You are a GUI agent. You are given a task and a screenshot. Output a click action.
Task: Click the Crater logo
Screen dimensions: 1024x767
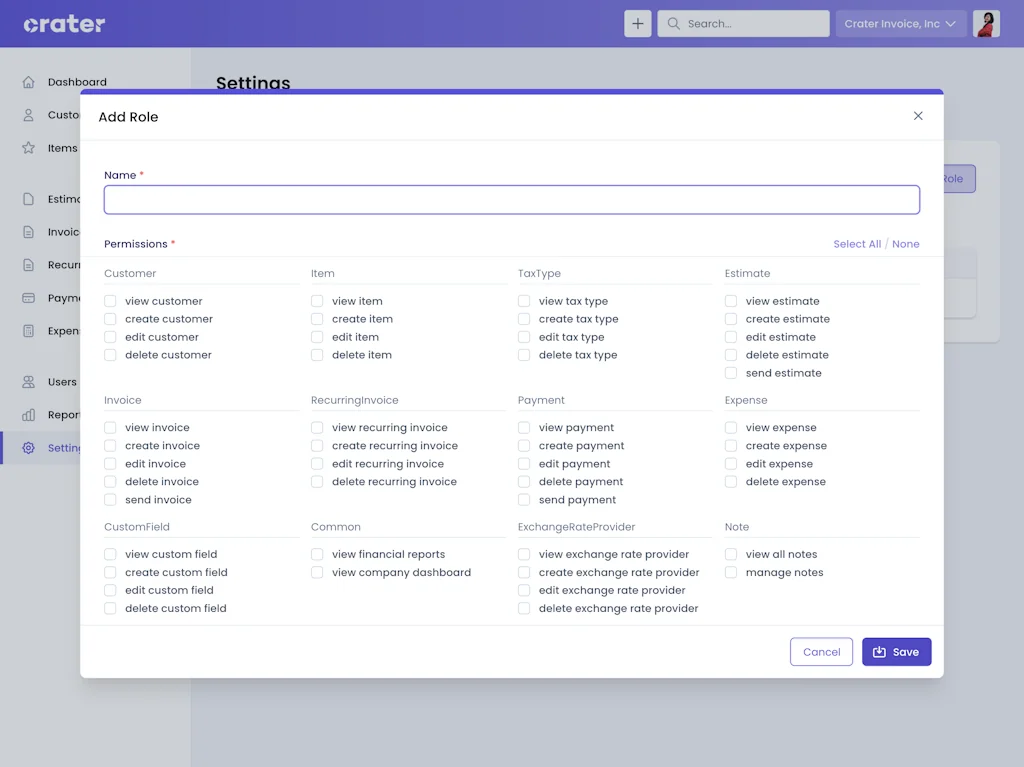tap(64, 24)
